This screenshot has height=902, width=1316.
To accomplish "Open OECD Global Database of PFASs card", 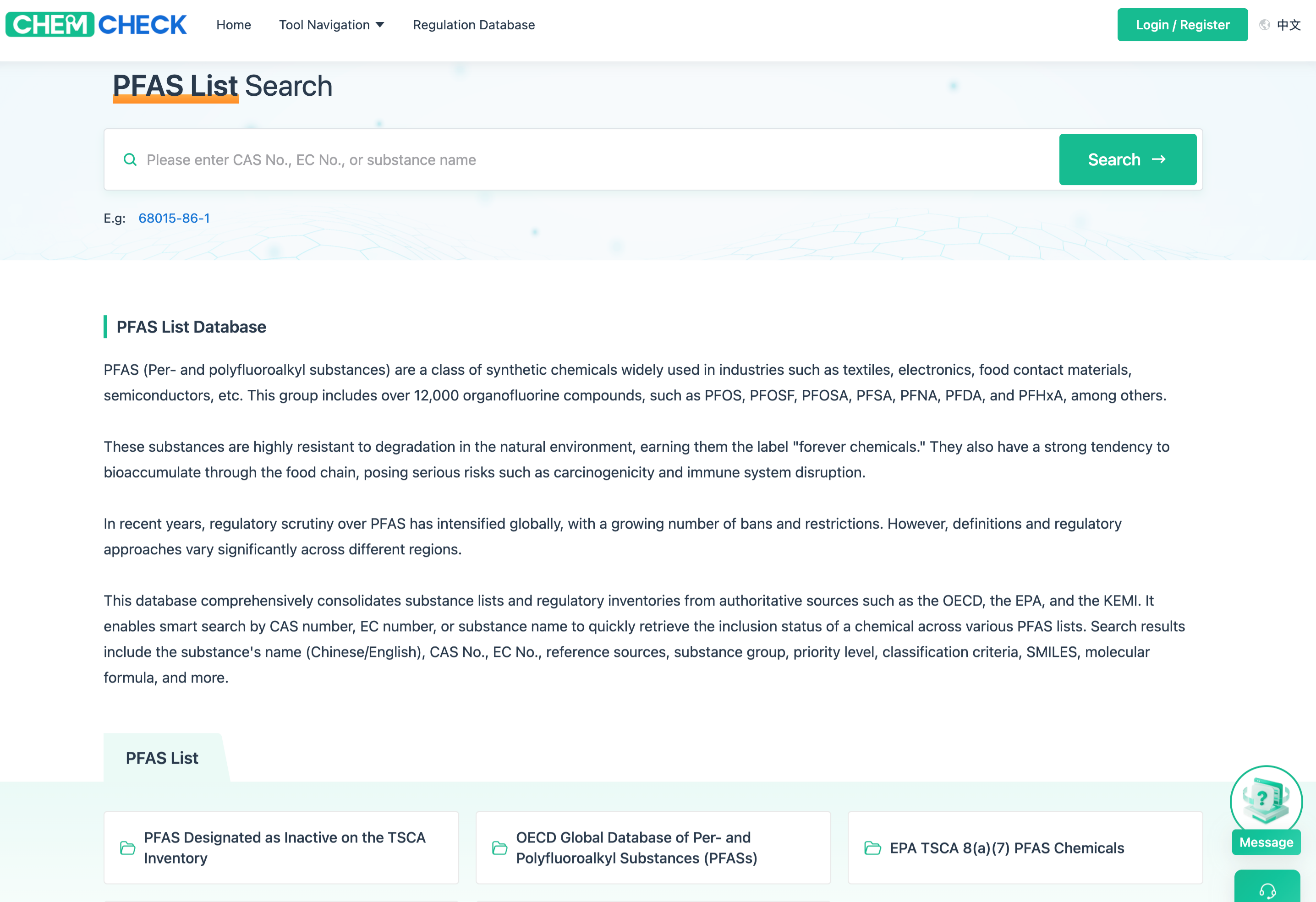I will tap(653, 847).
